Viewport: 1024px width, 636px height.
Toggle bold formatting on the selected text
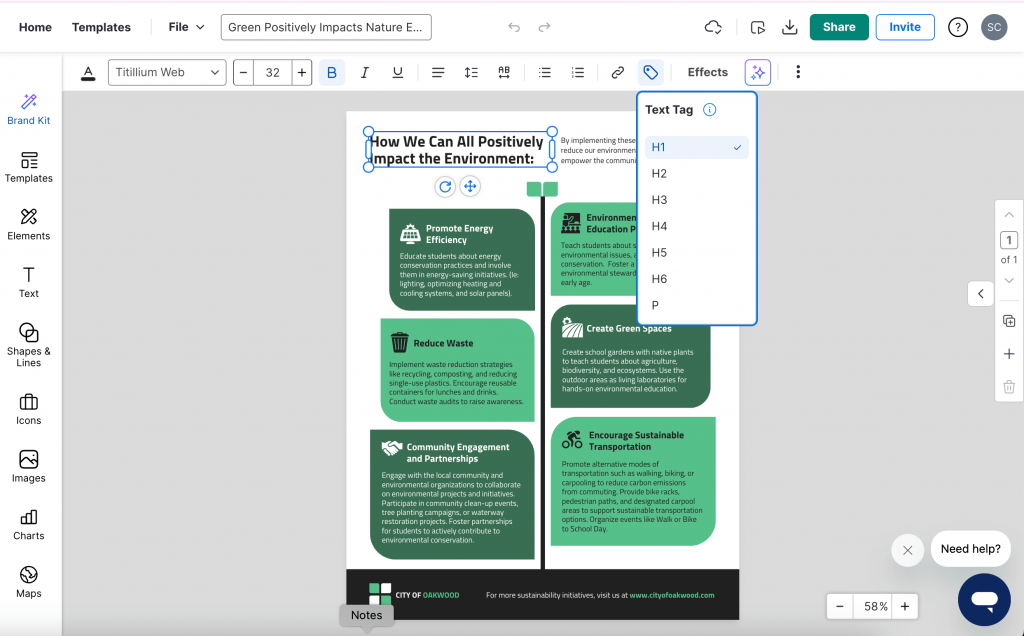point(332,71)
